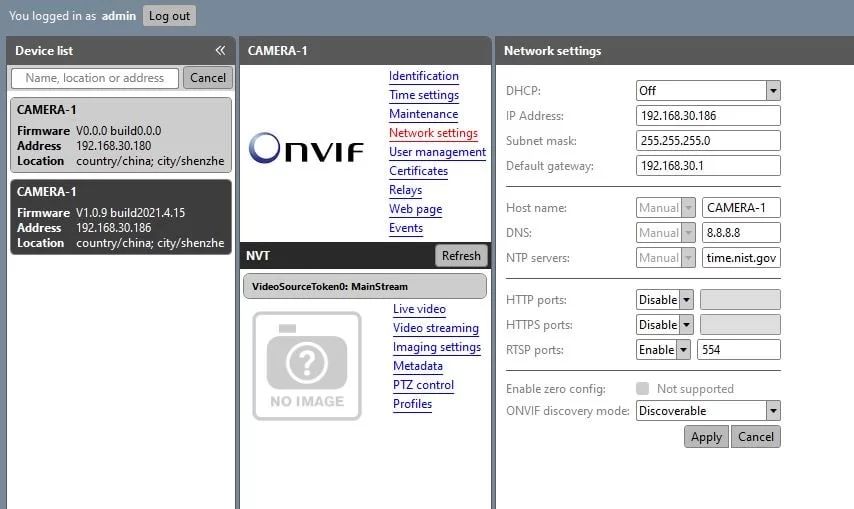
Task: Open Certificates link
Action: [418, 171]
